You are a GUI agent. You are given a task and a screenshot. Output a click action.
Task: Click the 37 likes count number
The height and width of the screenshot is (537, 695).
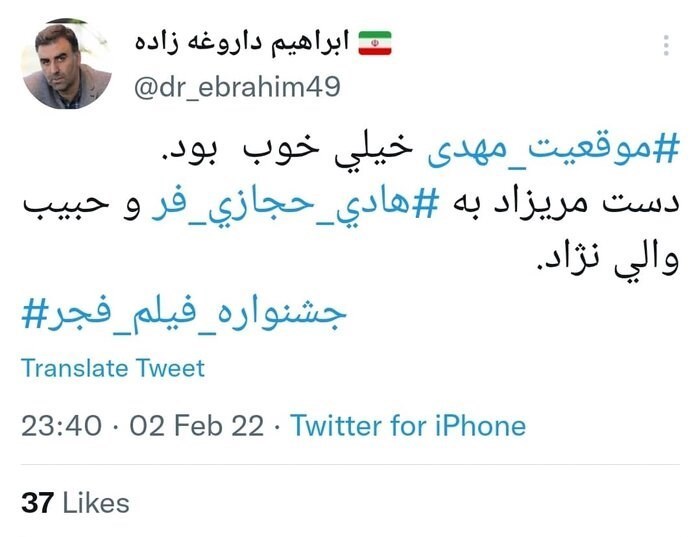point(37,502)
